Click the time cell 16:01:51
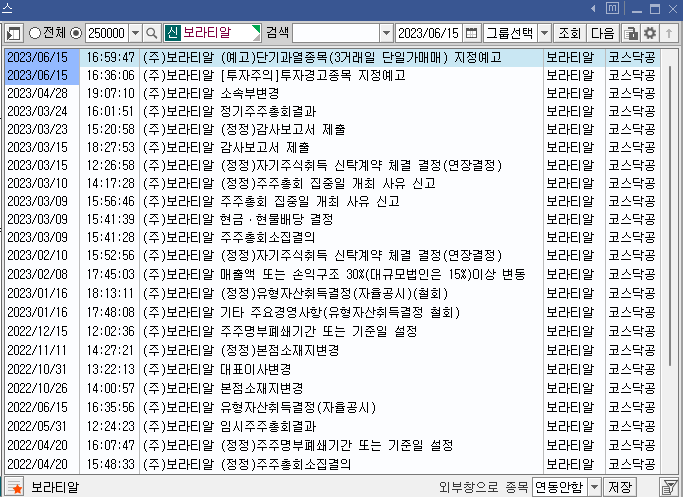 pyautogui.click(x=110, y=112)
